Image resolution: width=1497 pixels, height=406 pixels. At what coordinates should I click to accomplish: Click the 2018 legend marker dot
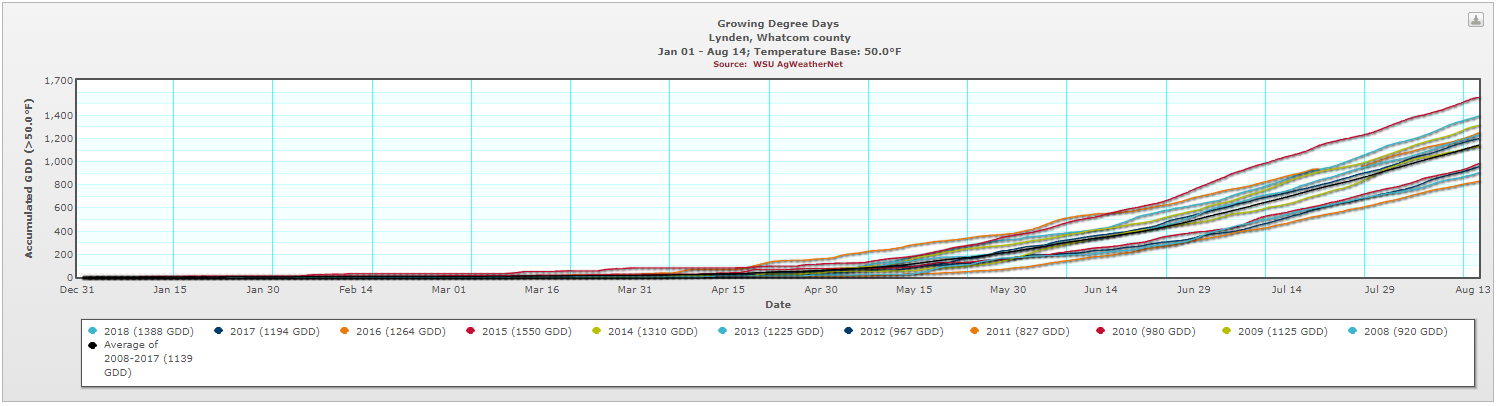pyautogui.click(x=93, y=331)
